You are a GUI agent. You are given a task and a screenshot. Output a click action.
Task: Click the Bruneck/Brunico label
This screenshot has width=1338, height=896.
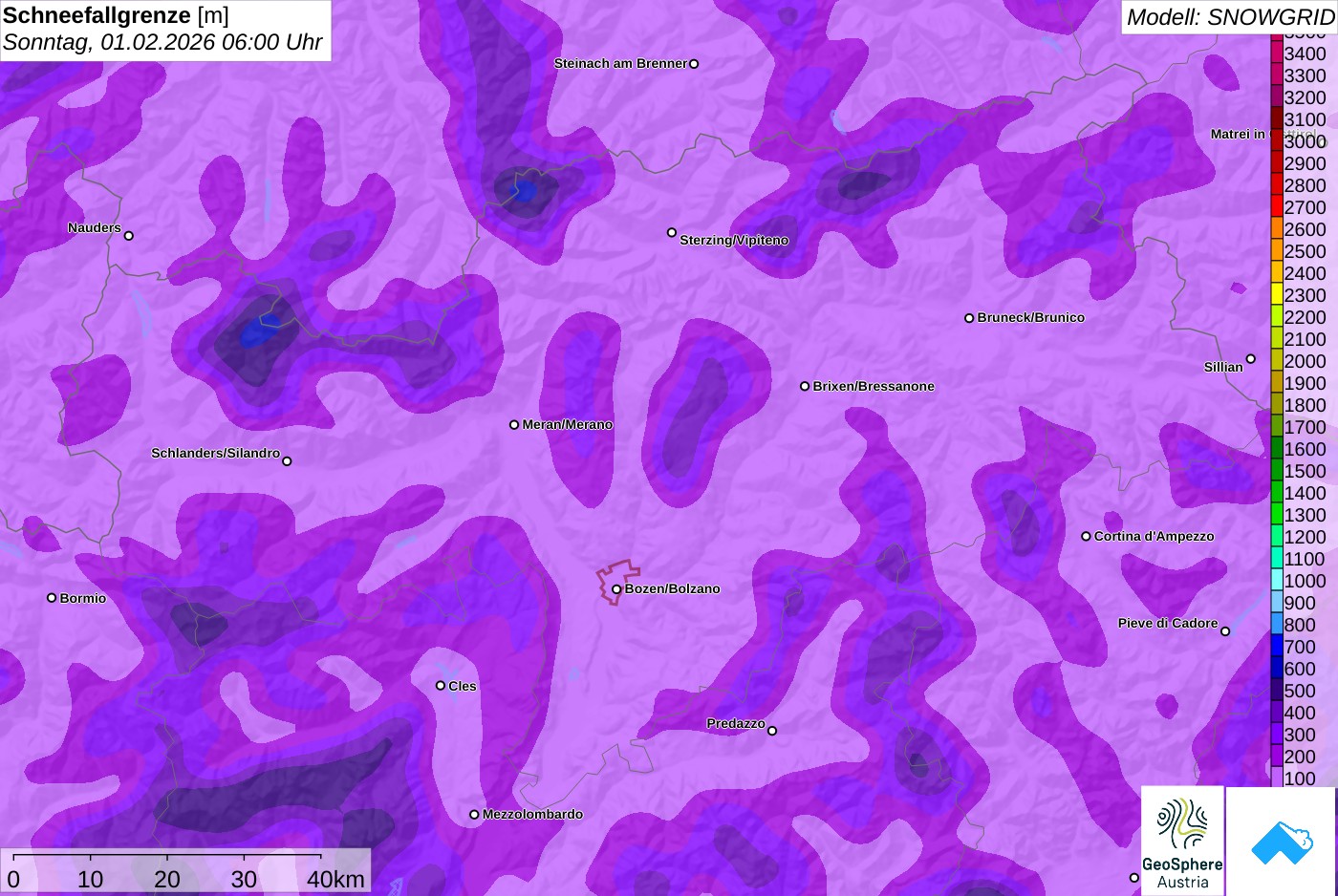1031,317
